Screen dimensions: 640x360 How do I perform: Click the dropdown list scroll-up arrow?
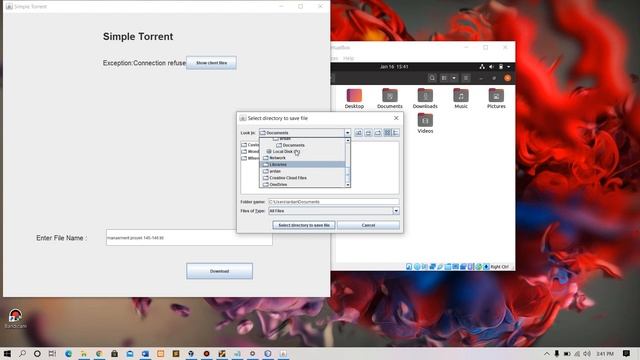(x=348, y=140)
